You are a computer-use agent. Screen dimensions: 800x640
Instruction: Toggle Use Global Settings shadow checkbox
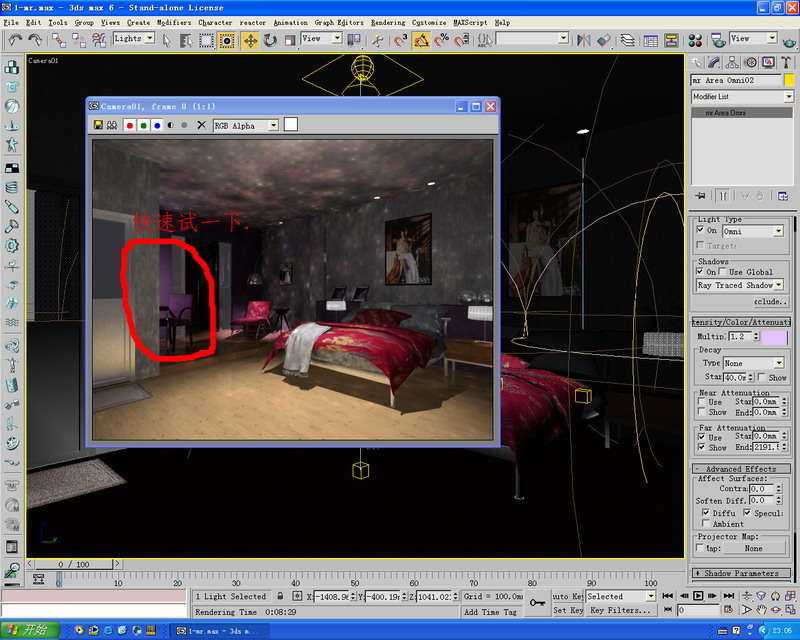(722, 271)
